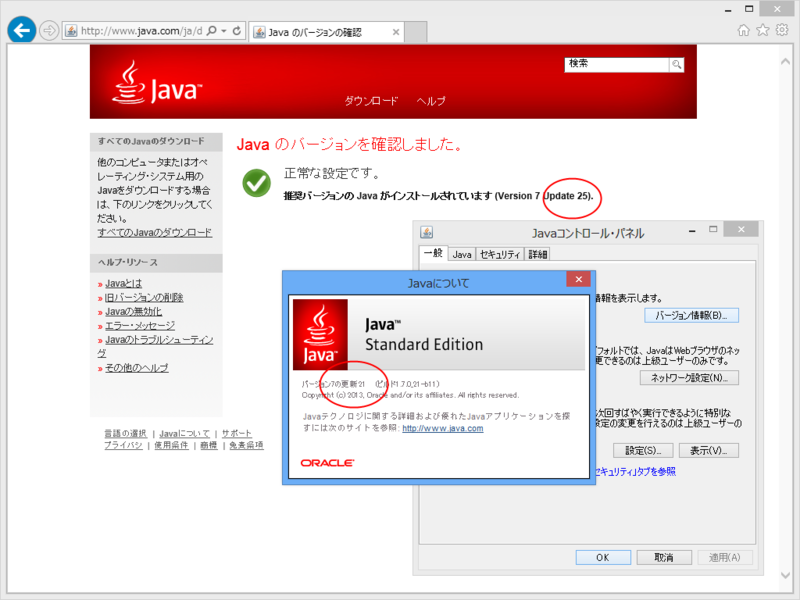Image resolution: width=800 pixels, height=600 pixels.
Task: Click the 'Javaについて' footer link
Action: click(185, 433)
